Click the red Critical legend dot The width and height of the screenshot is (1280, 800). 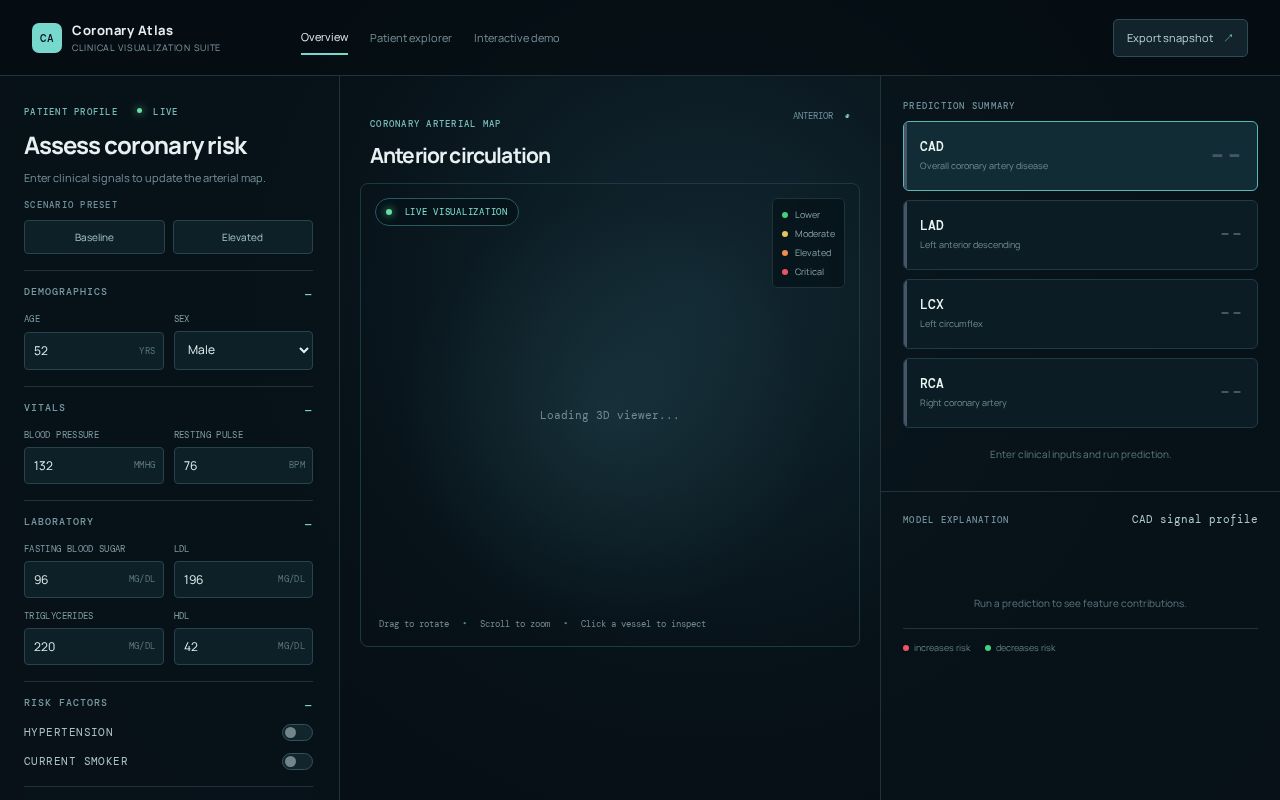tap(785, 272)
